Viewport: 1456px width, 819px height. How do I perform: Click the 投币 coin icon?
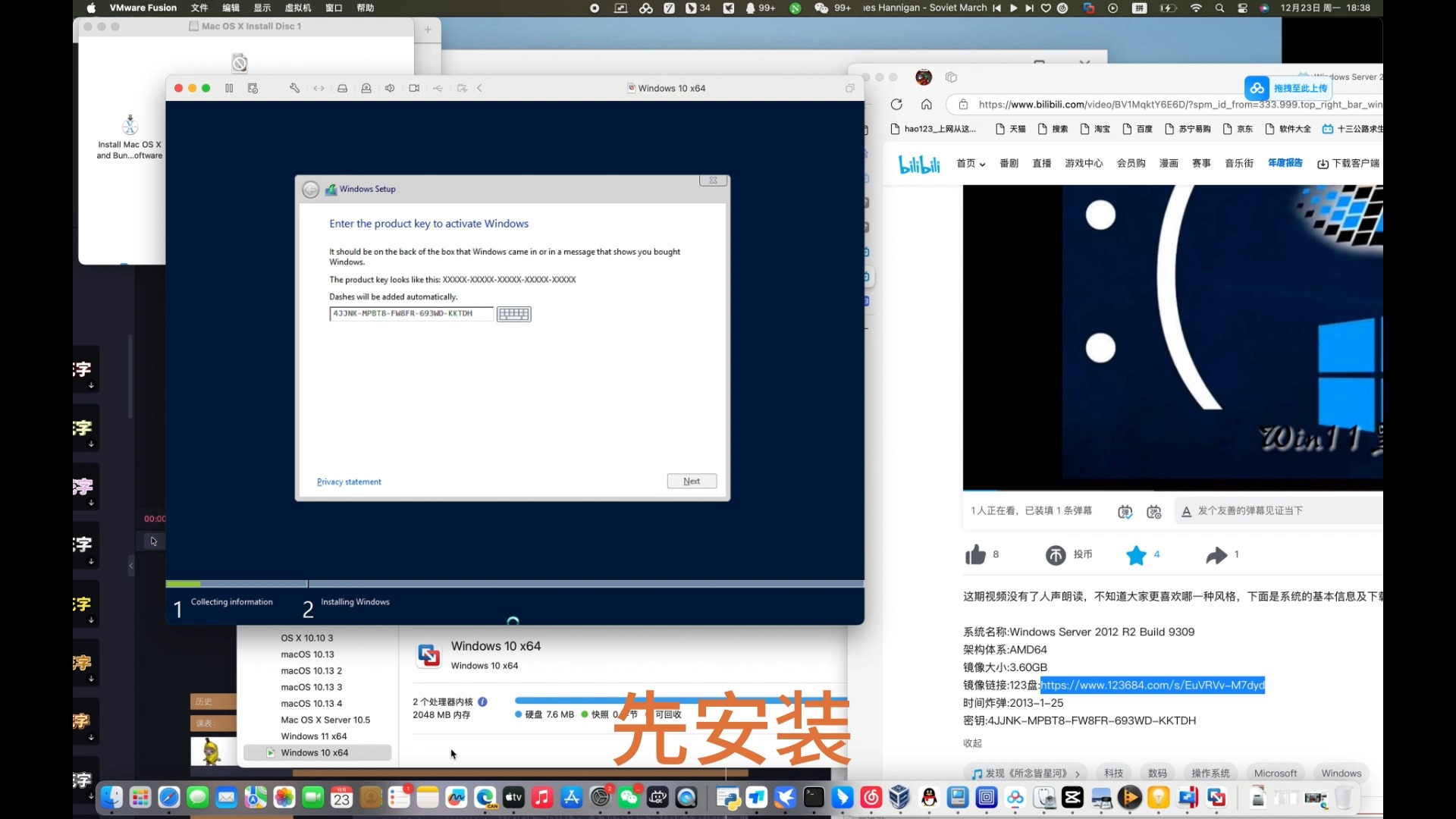tap(1056, 555)
